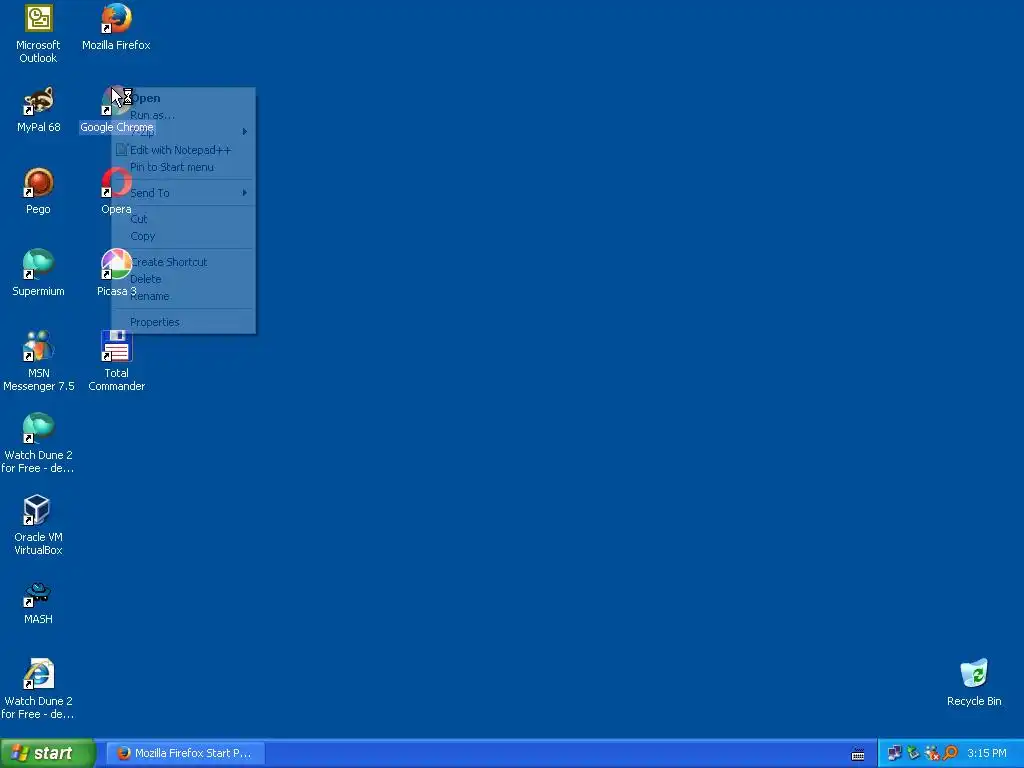Choose Cut in the context menu

click(184, 219)
